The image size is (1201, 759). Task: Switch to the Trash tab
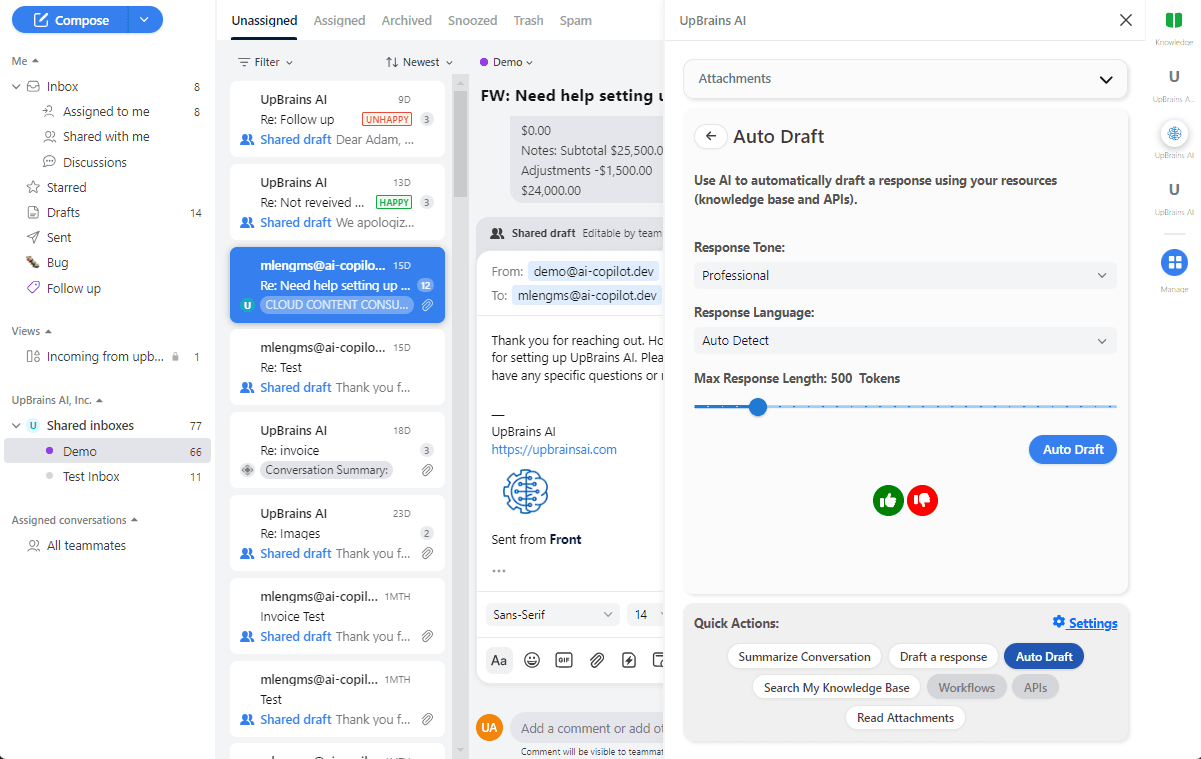coord(528,20)
